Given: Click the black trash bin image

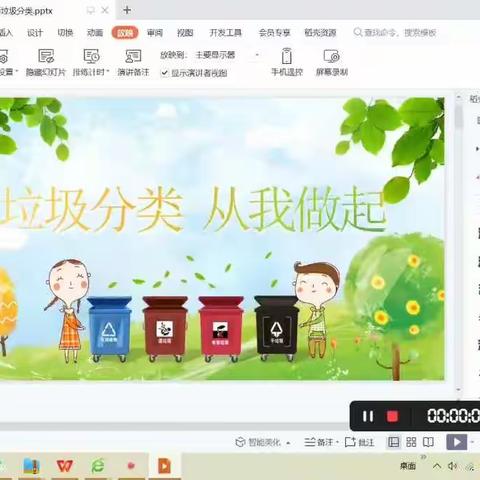Looking at the screenshot, I should coord(276,328).
